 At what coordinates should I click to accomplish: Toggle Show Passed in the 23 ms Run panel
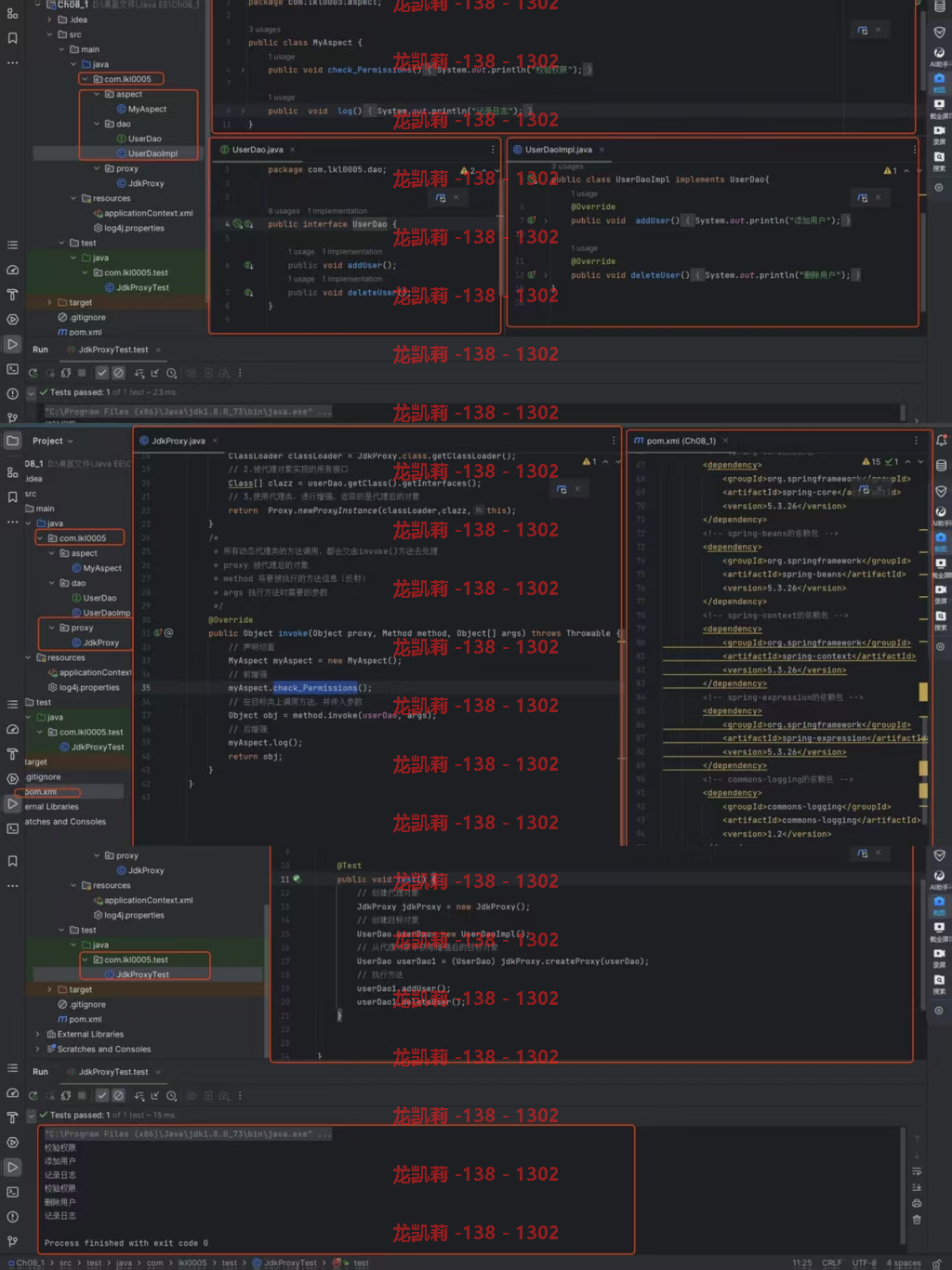coord(102,373)
